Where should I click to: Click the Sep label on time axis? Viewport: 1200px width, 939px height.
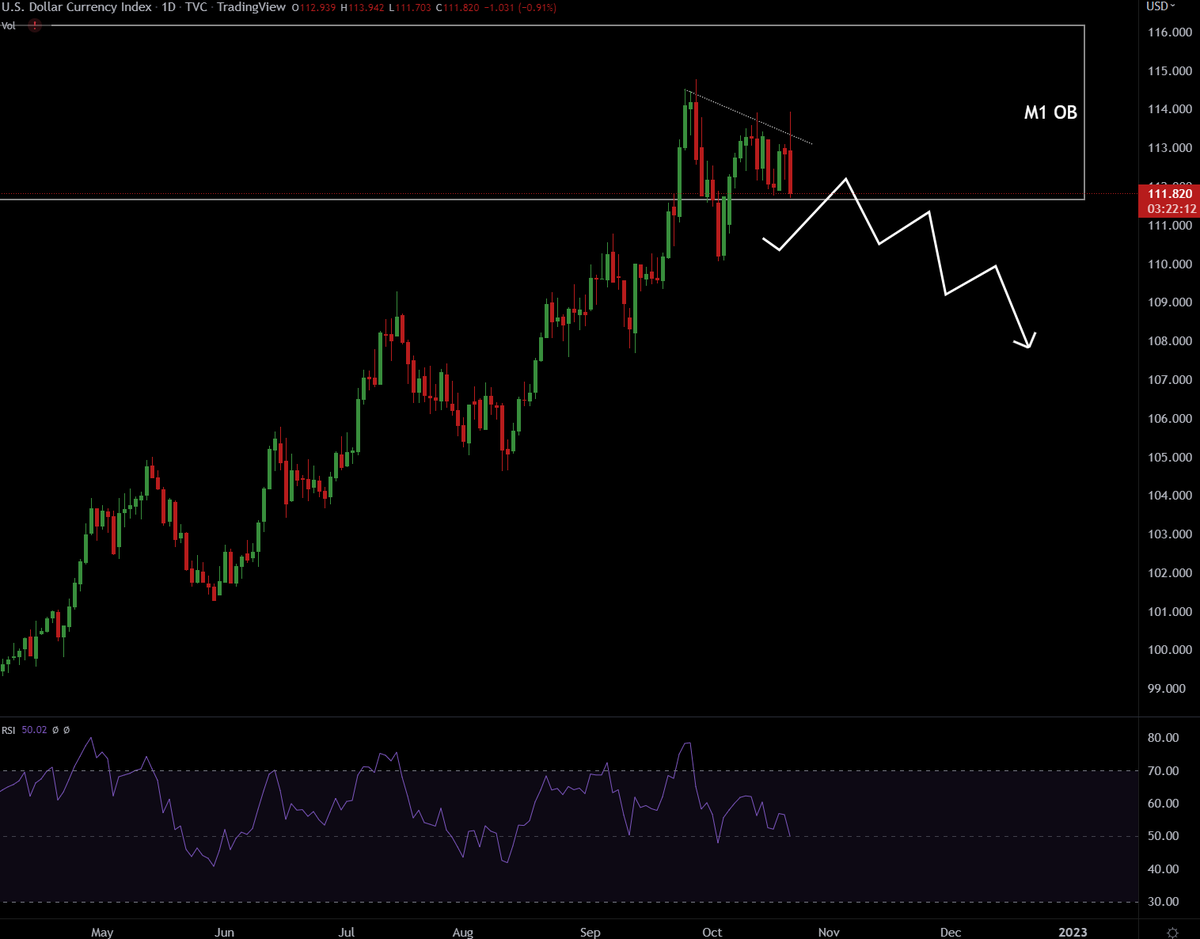click(x=591, y=932)
